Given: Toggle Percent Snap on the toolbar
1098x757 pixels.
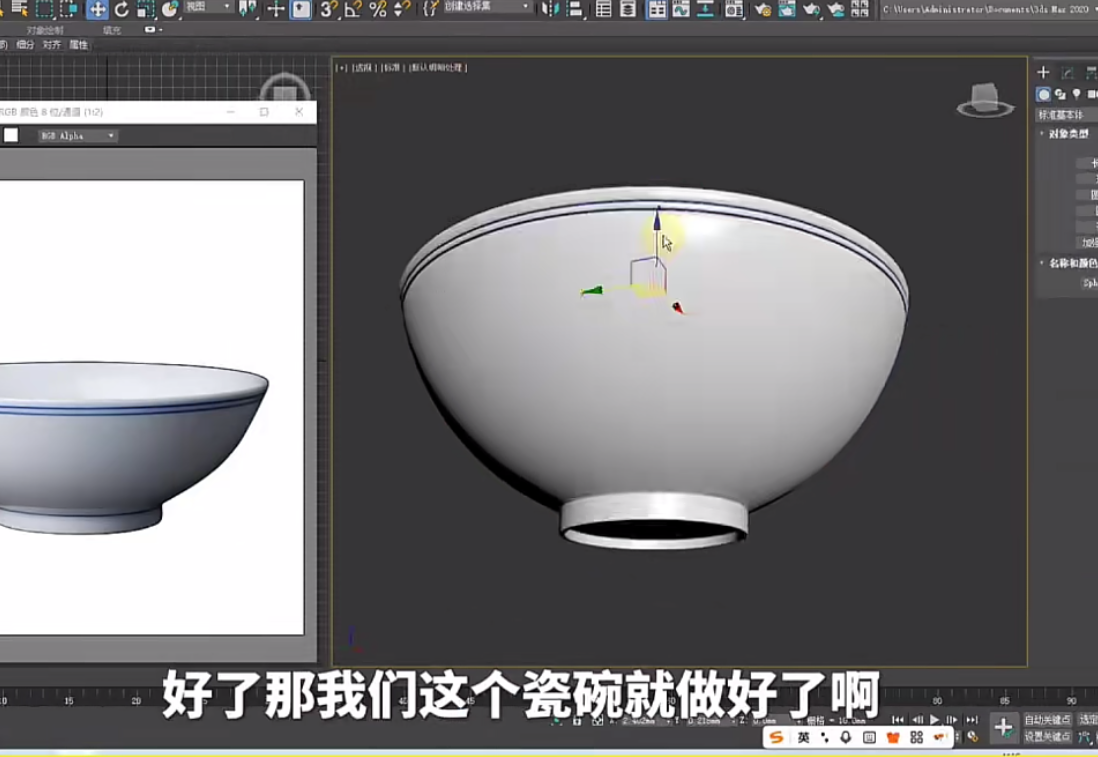Looking at the screenshot, I should 377,9.
